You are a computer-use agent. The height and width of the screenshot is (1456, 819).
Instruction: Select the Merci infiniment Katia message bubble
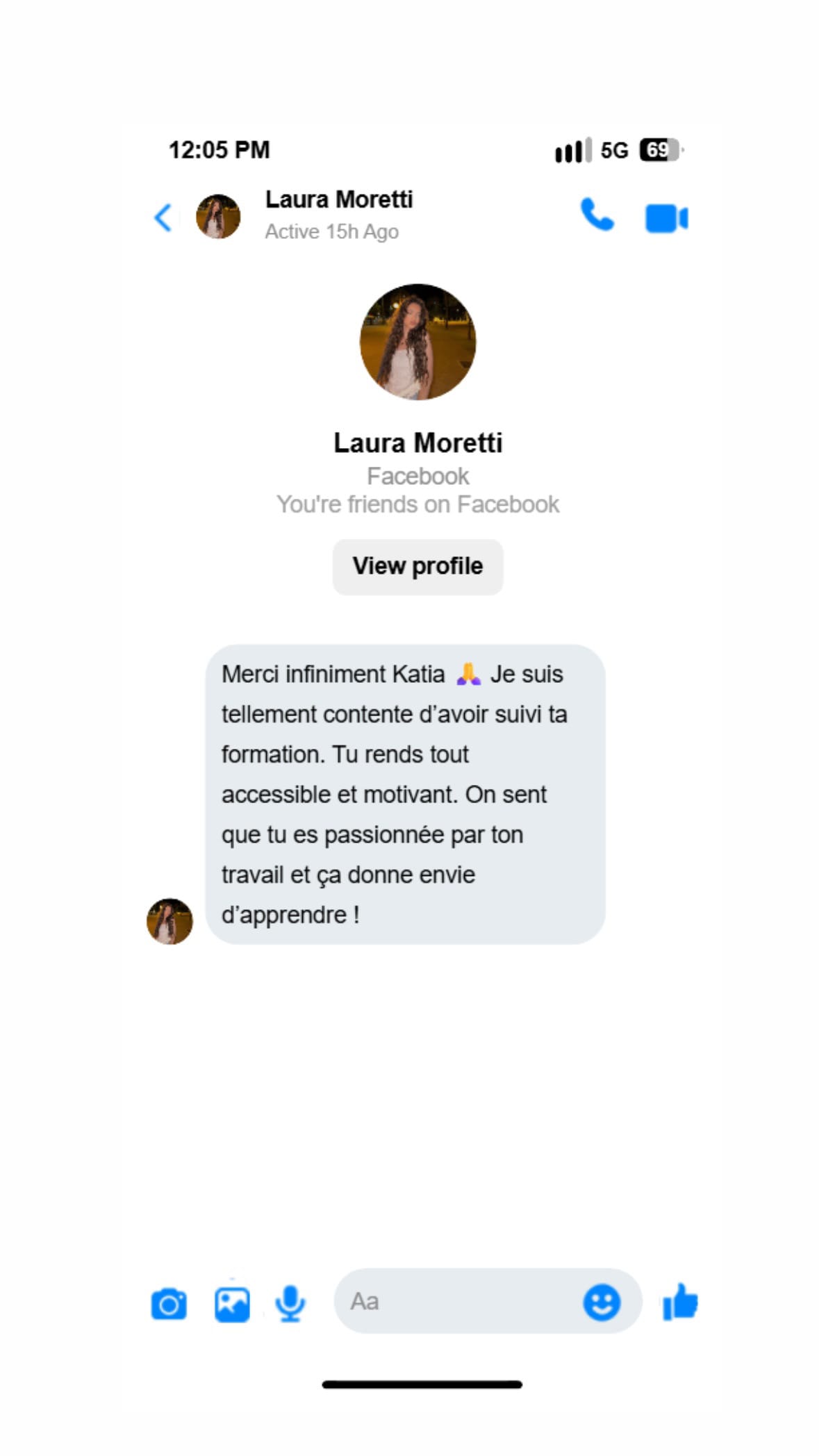pos(405,794)
